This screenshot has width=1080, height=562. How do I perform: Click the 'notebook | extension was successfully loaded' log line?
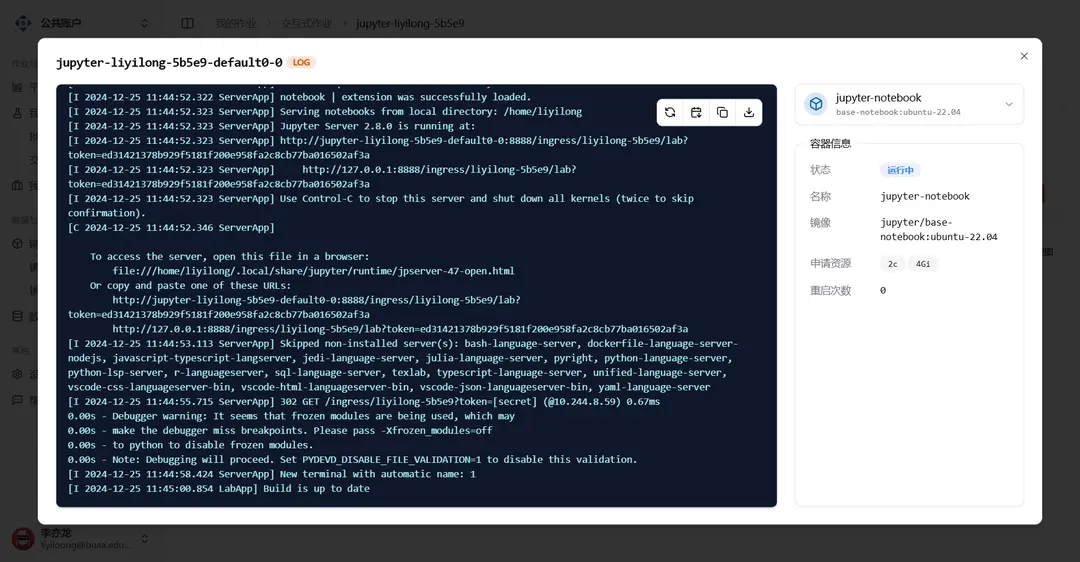(299, 97)
